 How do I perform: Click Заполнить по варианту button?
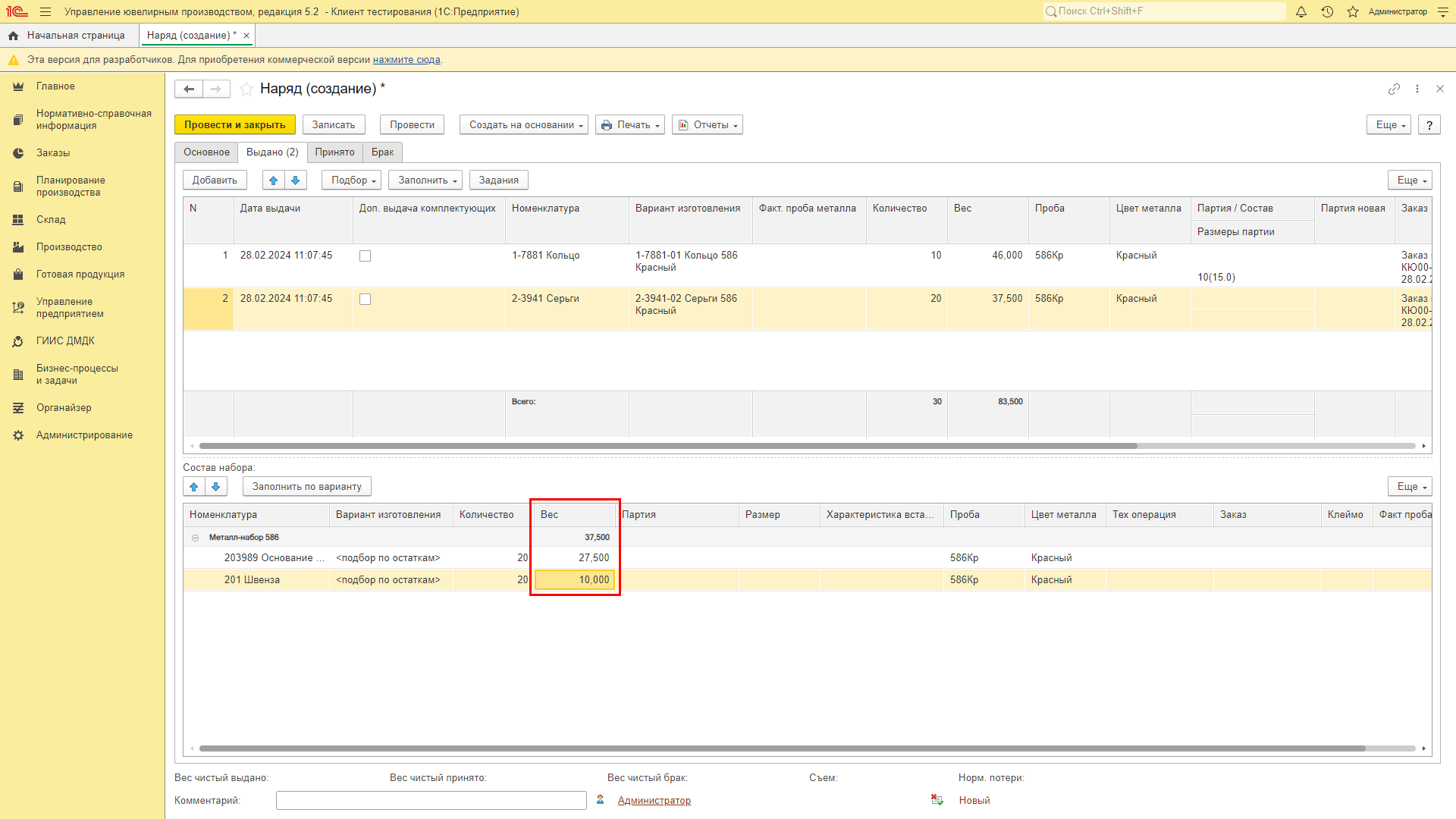coord(307,487)
